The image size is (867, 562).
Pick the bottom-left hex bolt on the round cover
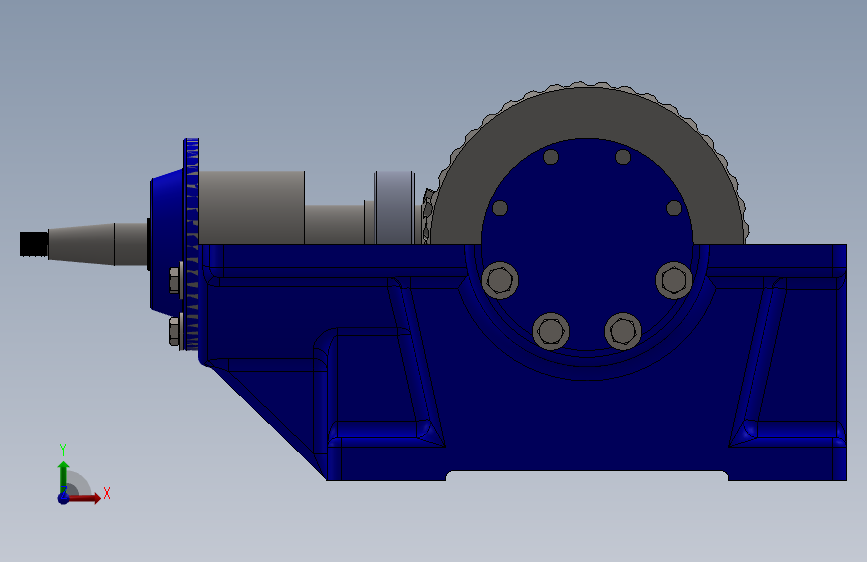click(x=551, y=331)
